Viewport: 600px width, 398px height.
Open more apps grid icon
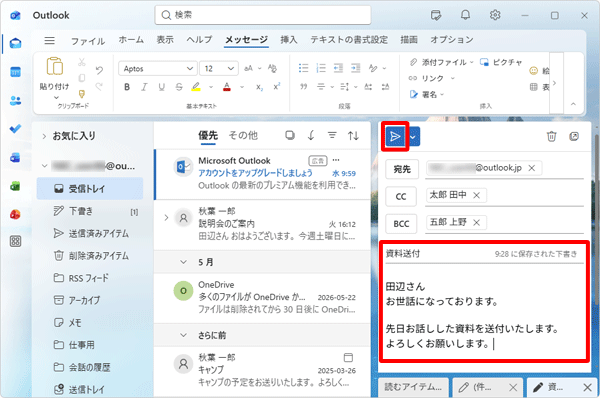pyautogui.click(x=15, y=241)
